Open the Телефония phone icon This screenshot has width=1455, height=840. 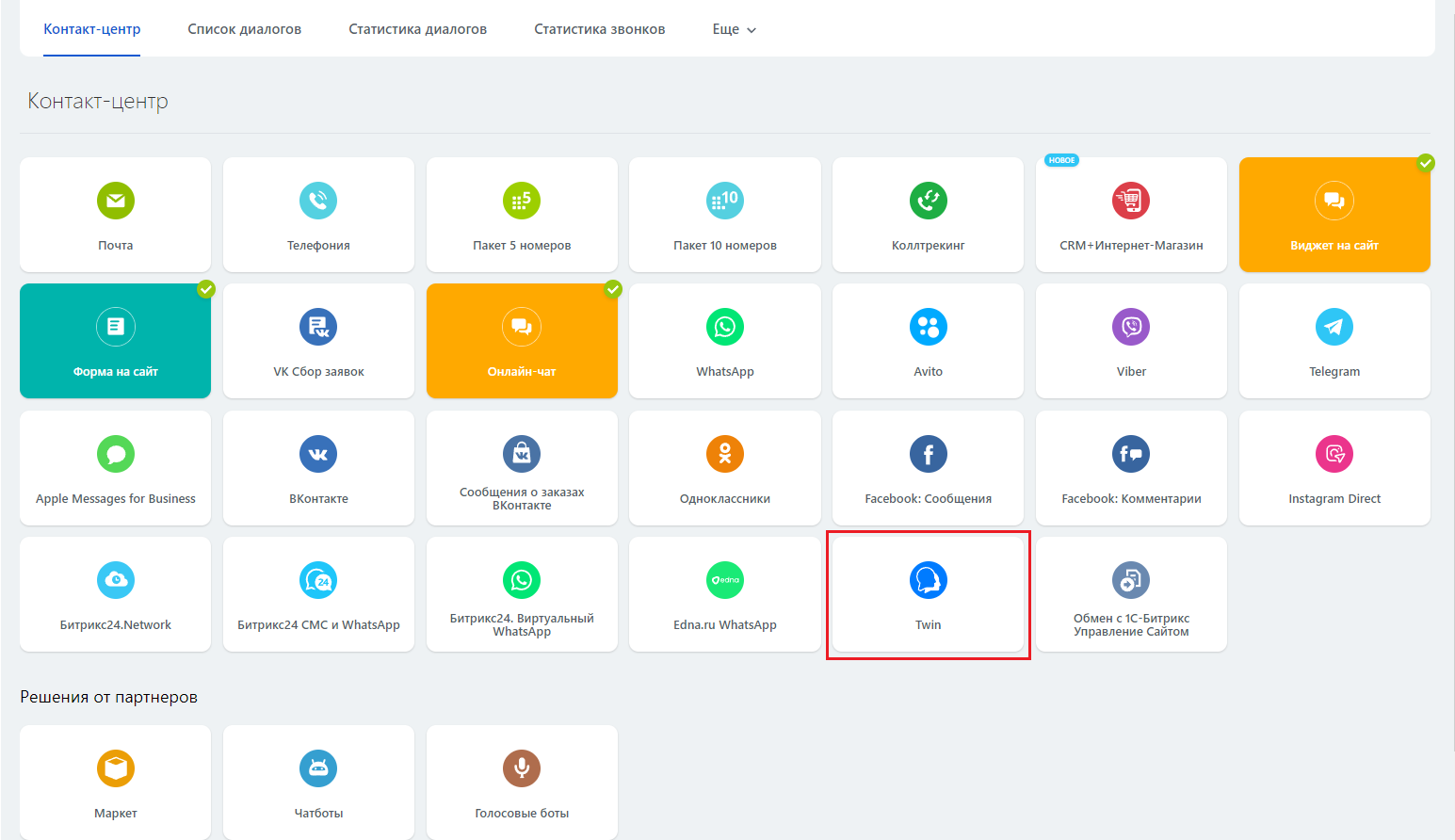tap(318, 201)
